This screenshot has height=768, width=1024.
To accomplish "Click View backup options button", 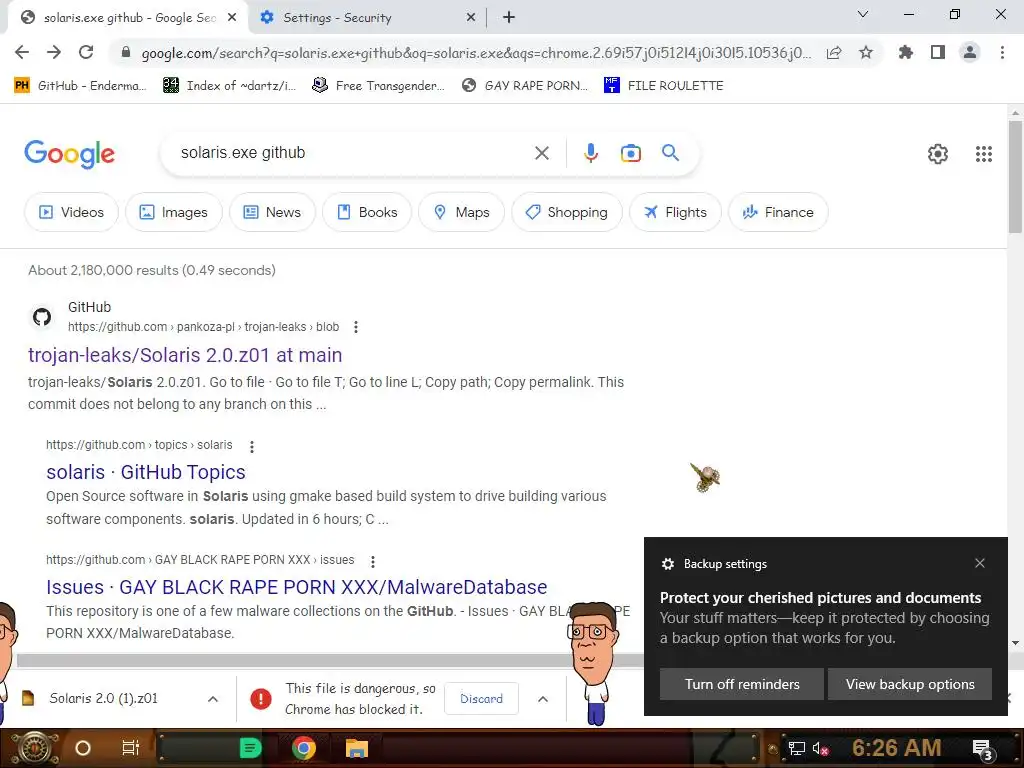I will [910, 684].
